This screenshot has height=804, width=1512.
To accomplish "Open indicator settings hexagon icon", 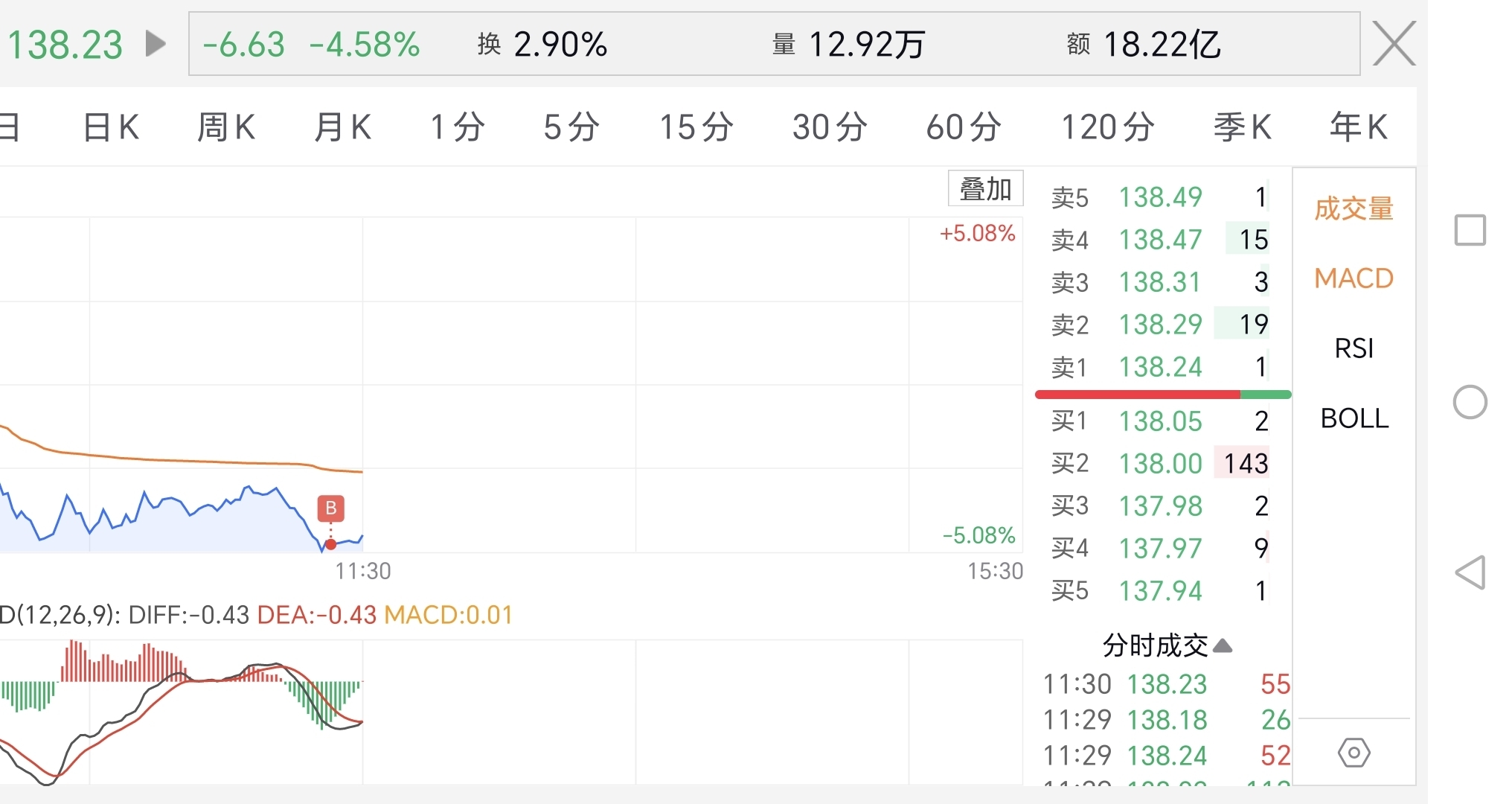I will click(1354, 753).
